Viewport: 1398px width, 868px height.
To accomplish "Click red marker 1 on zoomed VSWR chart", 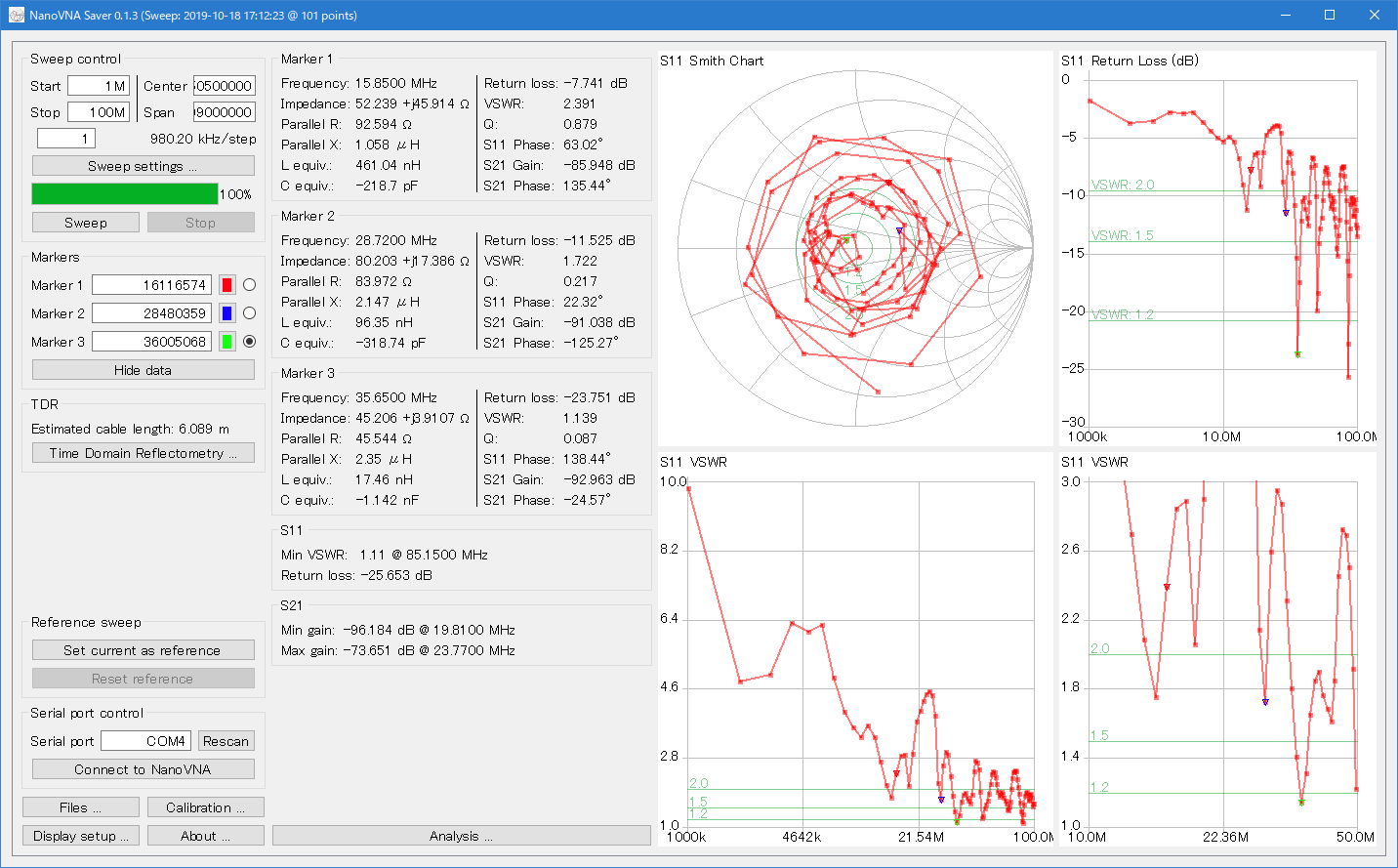I will click(x=1167, y=587).
